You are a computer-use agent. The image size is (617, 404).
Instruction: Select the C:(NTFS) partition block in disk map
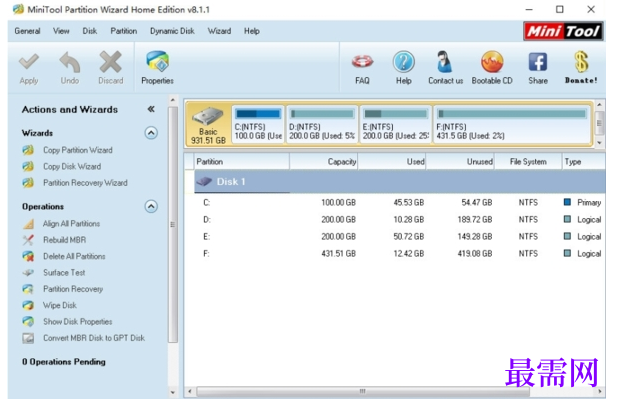(x=258, y=124)
